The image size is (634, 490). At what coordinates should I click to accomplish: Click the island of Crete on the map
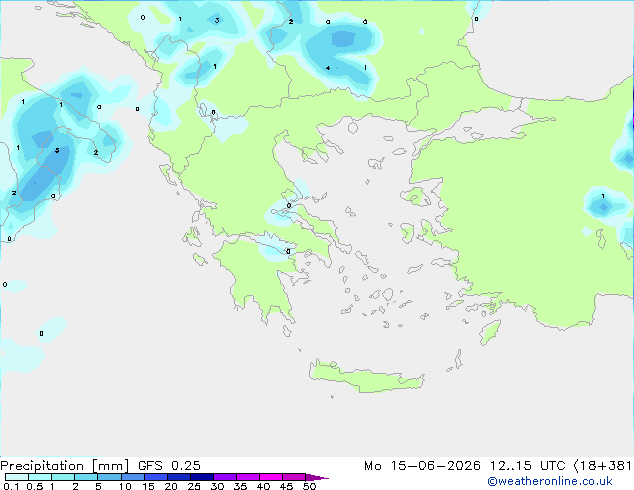tap(366, 377)
